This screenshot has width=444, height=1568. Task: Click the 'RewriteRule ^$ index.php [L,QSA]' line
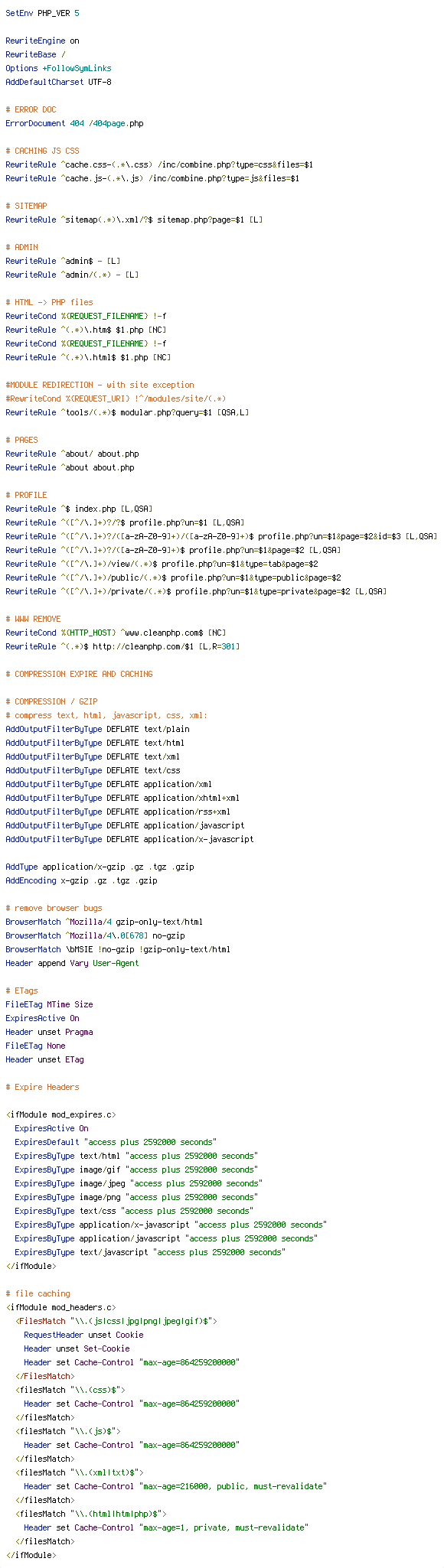[x=79, y=509]
